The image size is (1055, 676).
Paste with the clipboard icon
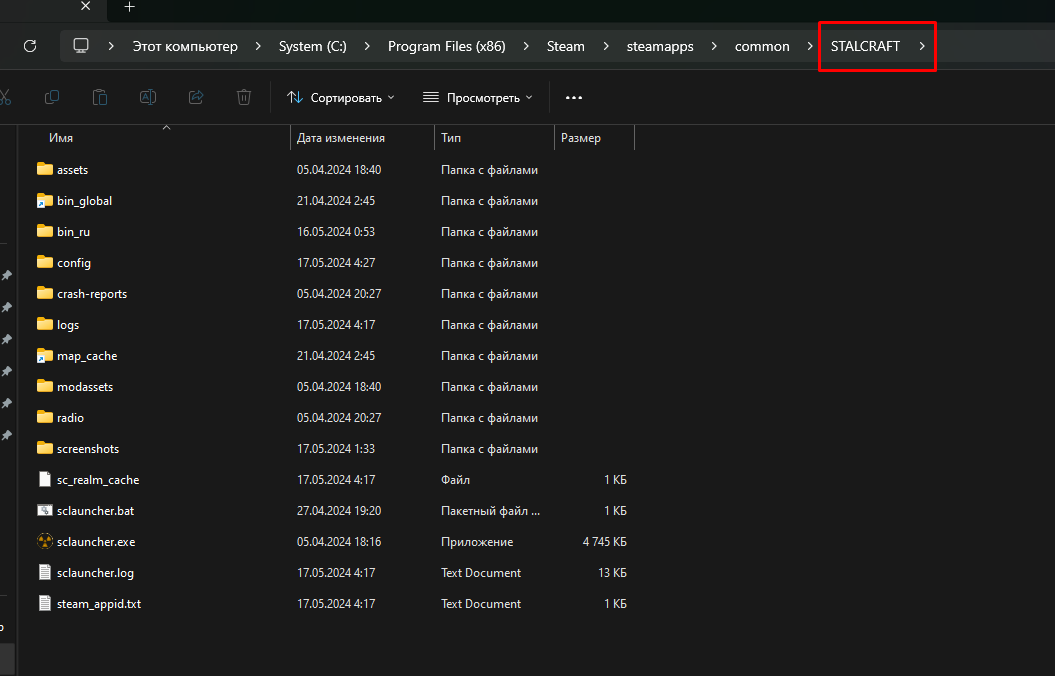point(100,98)
